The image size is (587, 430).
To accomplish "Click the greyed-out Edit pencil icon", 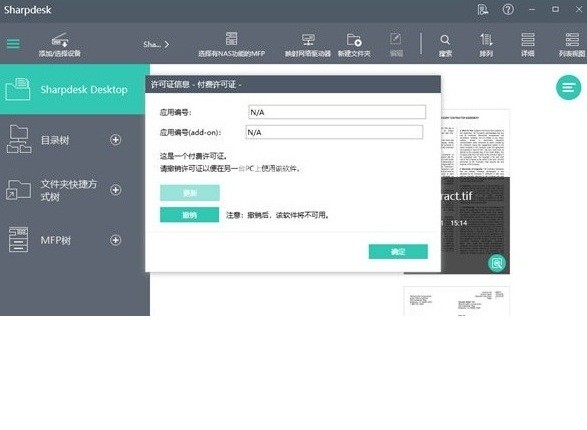I will coord(396,39).
